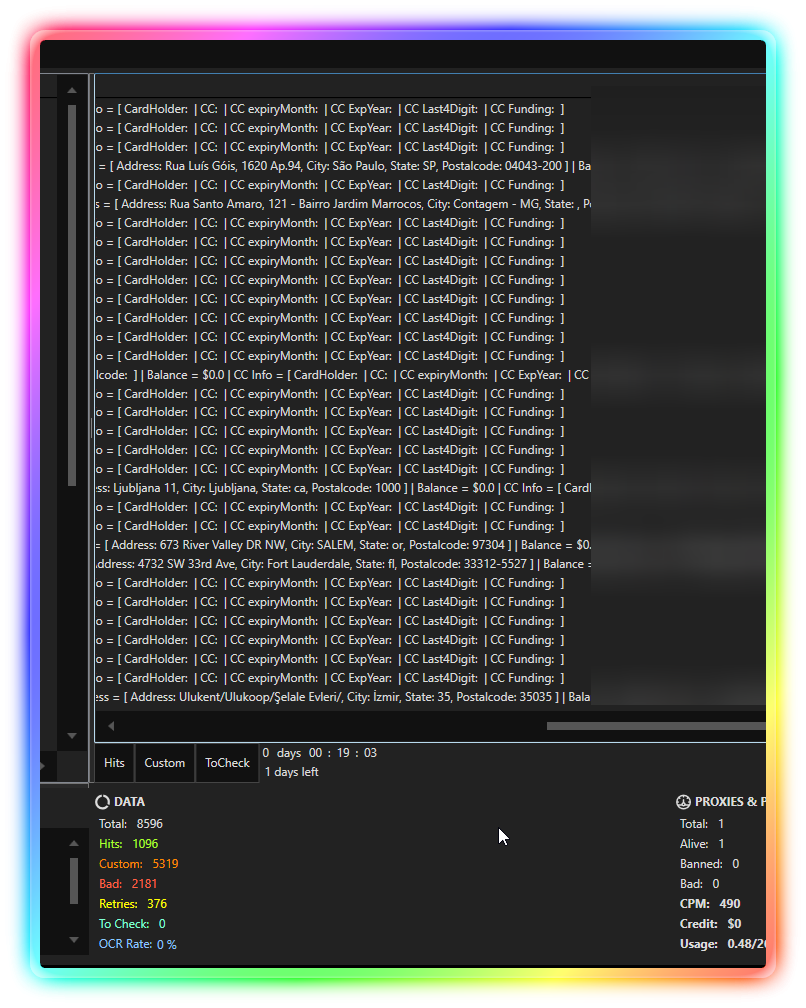Viewport: 806px width, 1008px height.
Task: Open the Custom tab
Action: [165, 763]
